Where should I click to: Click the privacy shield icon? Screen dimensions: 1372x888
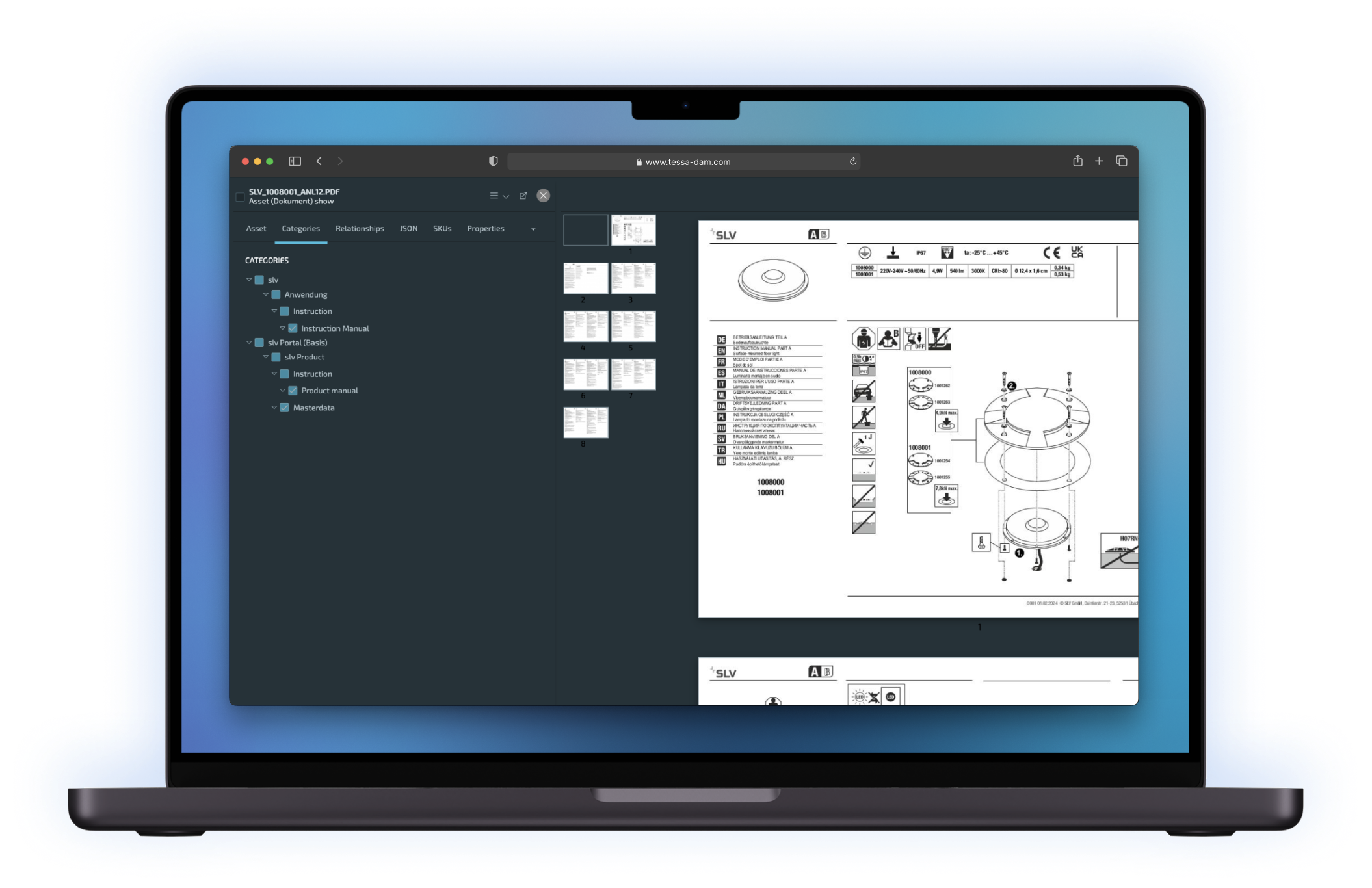pyautogui.click(x=493, y=161)
